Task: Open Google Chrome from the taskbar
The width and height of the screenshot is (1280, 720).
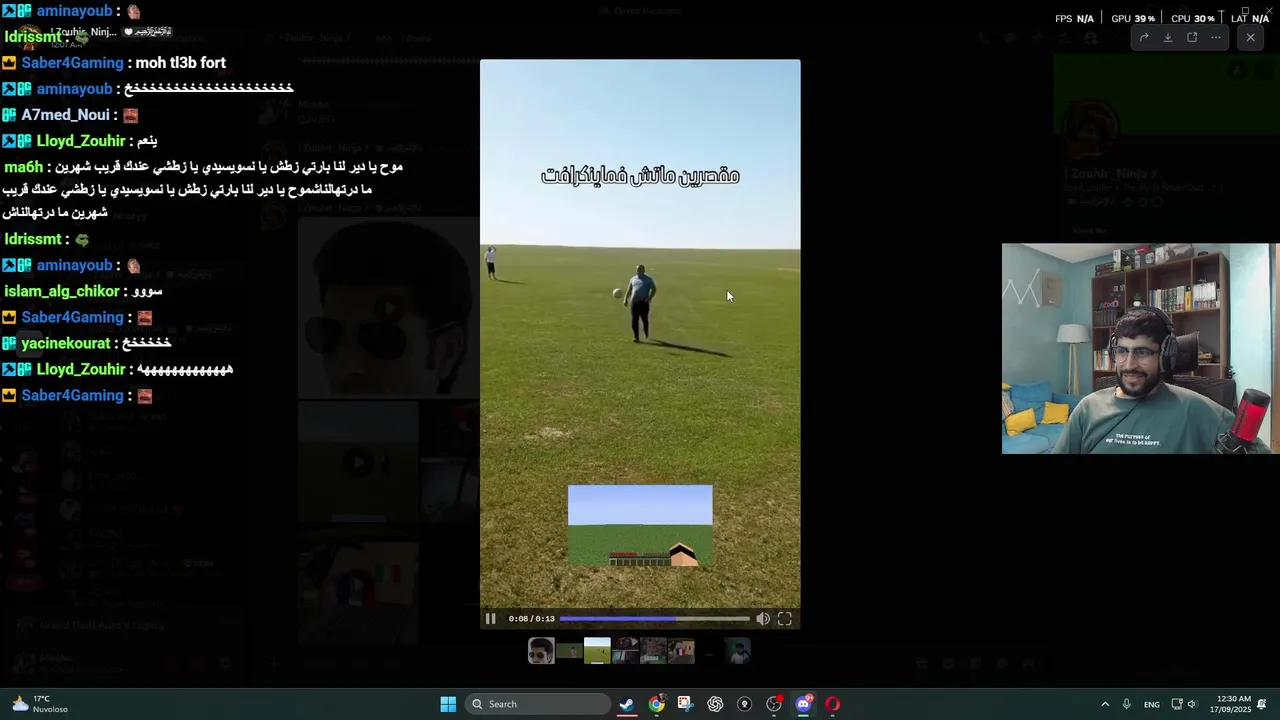Action: click(656, 704)
